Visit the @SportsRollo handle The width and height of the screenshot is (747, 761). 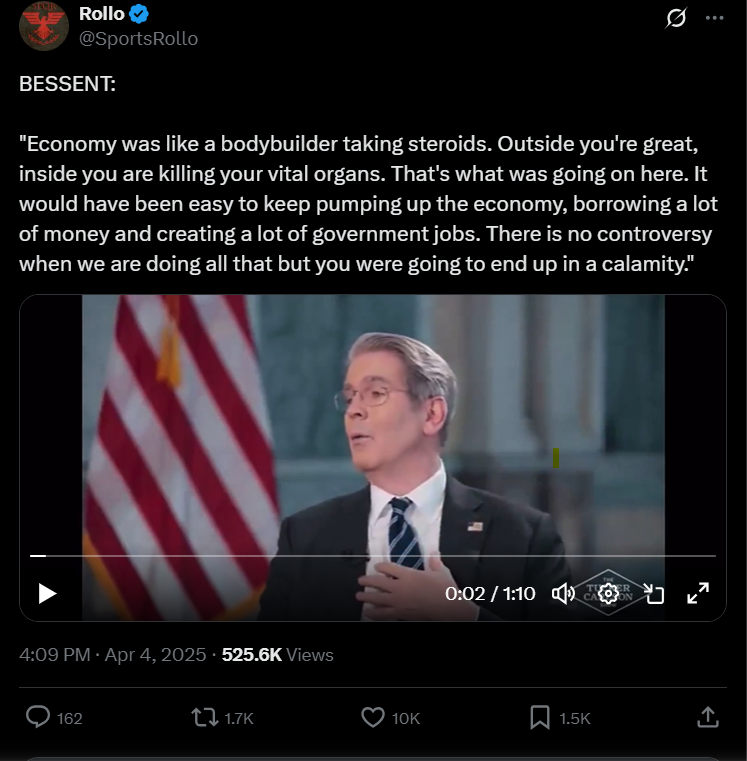(138, 38)
